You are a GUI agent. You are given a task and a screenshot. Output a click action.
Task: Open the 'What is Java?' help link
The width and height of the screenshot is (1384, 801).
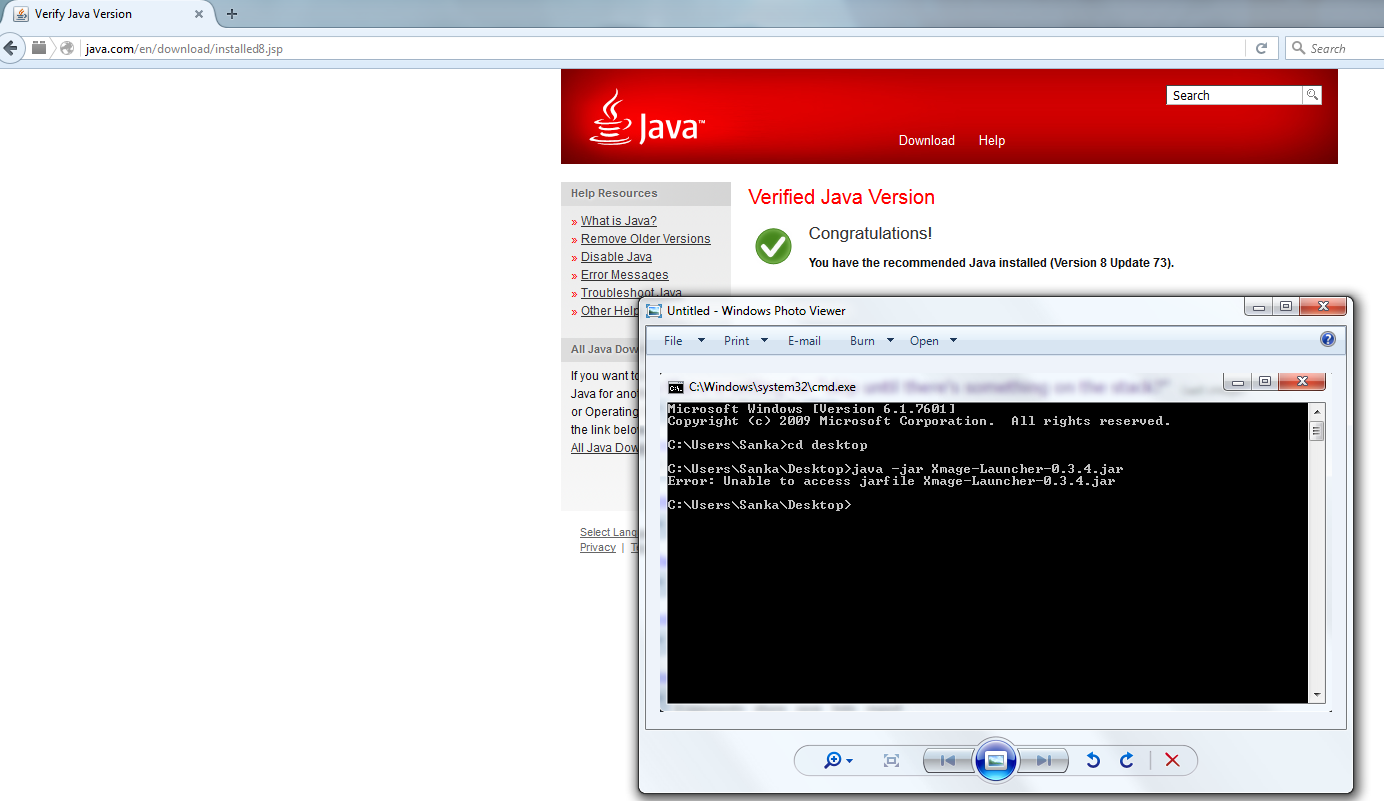(618, 221)
